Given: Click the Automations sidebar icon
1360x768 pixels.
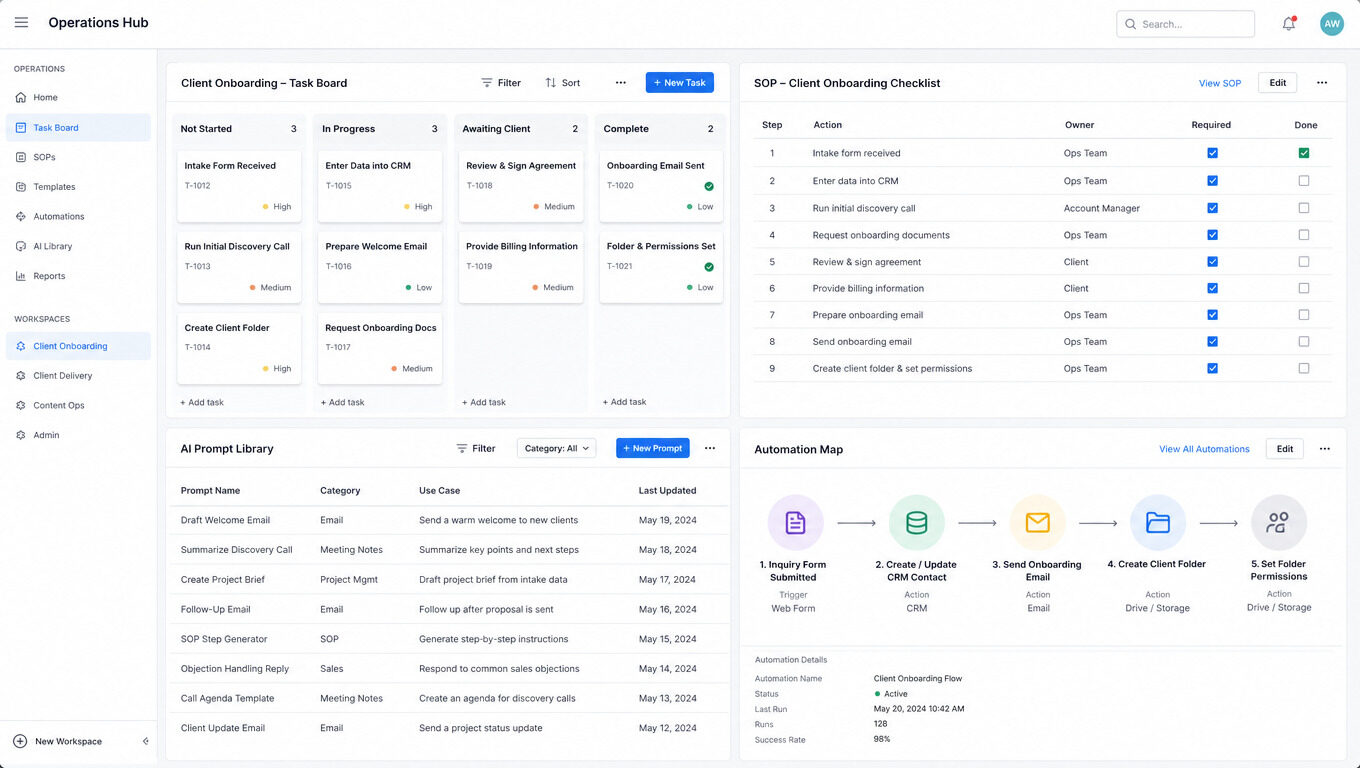Looking at the screenshot, I should [21, 216].
